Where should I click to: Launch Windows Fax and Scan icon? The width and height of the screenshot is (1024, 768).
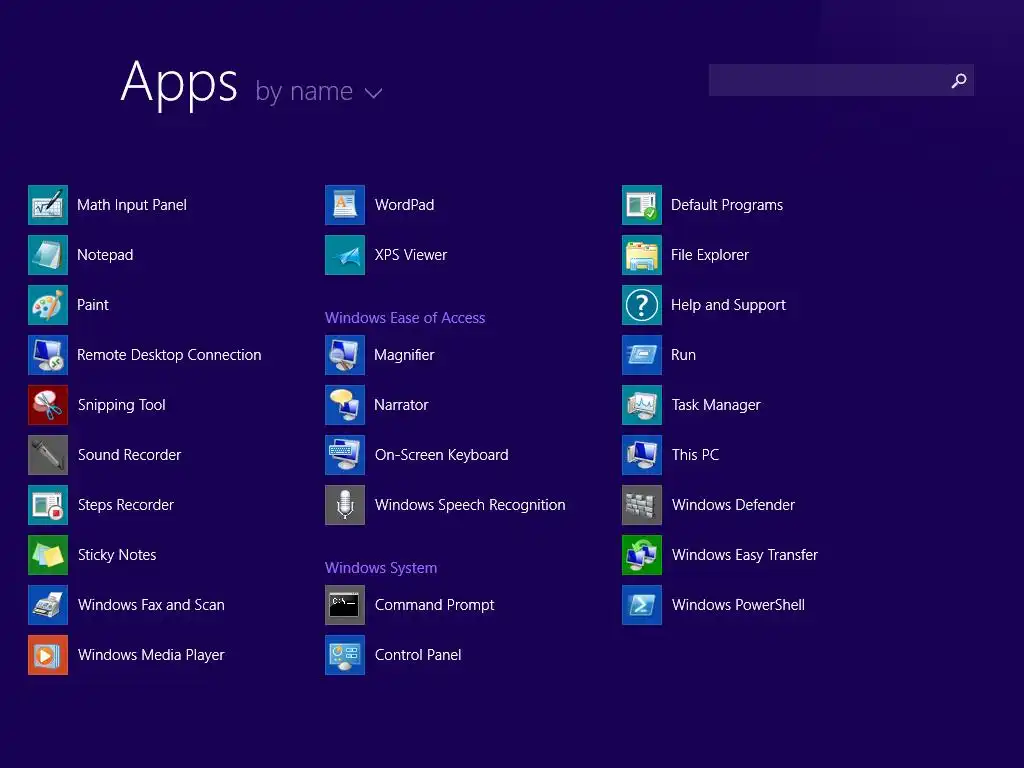tap(48, 605)
